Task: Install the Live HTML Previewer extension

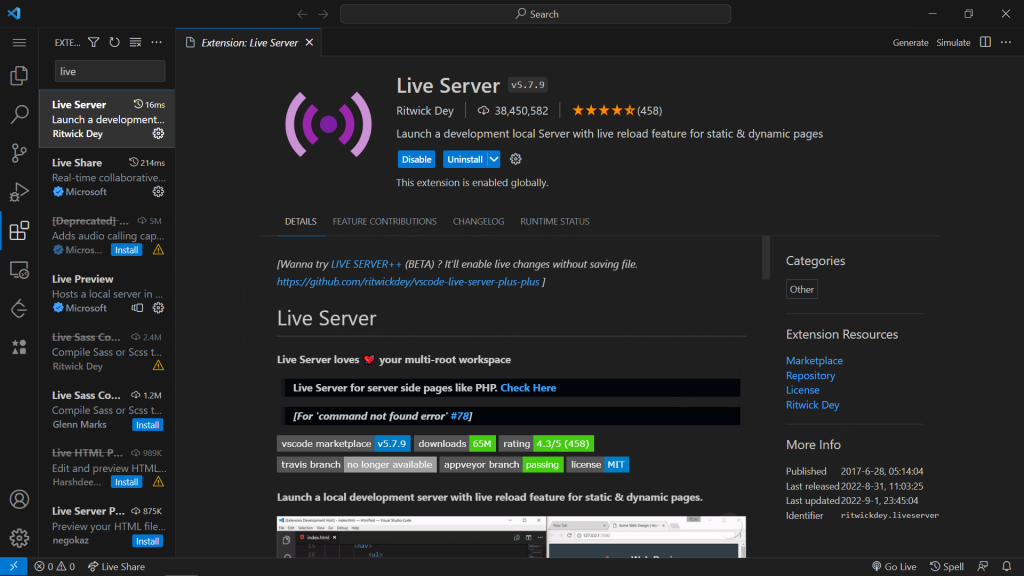Action: coord(126,482)
